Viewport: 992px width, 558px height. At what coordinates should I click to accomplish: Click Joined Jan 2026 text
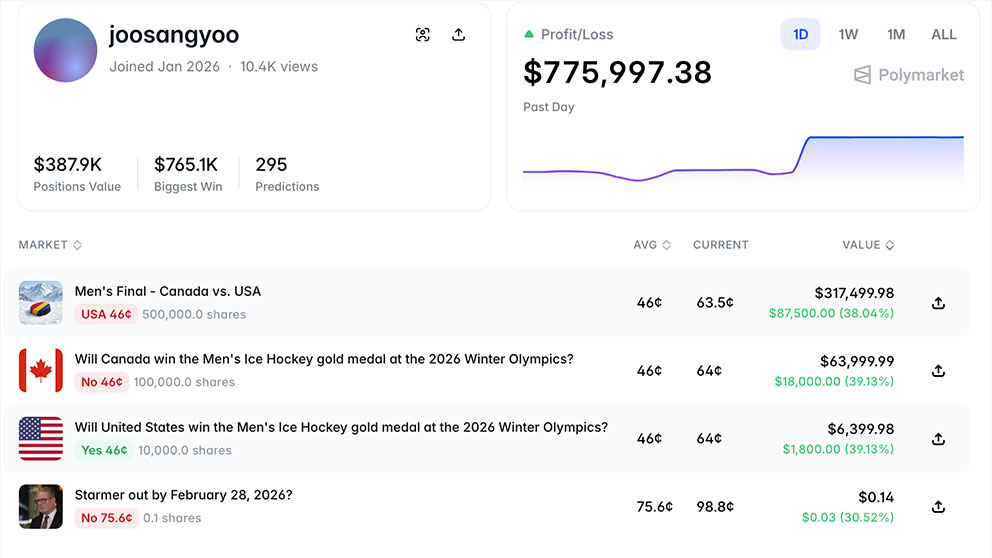[164, 66]
